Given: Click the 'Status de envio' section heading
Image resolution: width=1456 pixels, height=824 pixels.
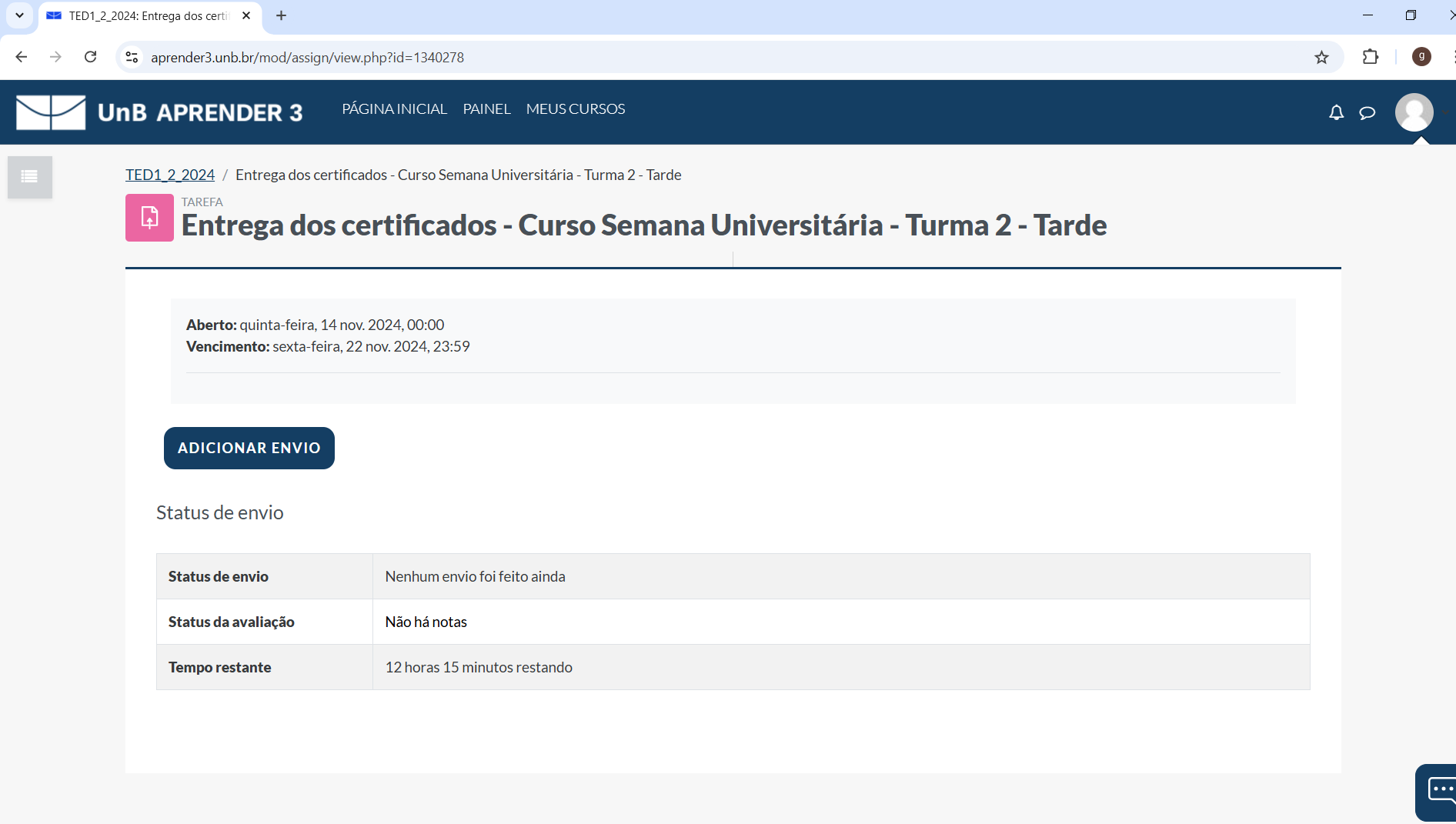Looking at the screenshot, I should click(x=219, y=512).
